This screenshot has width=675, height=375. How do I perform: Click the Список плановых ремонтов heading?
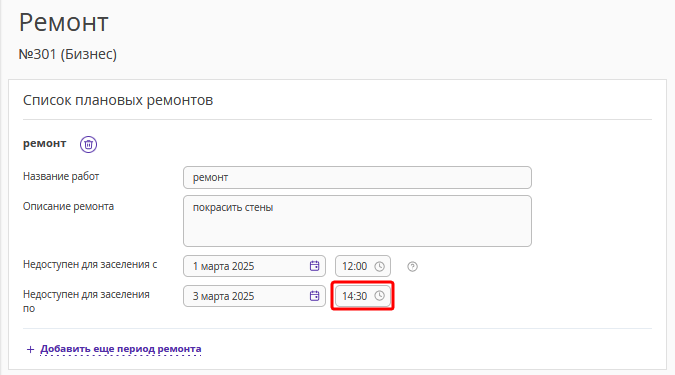click(118, 100)
